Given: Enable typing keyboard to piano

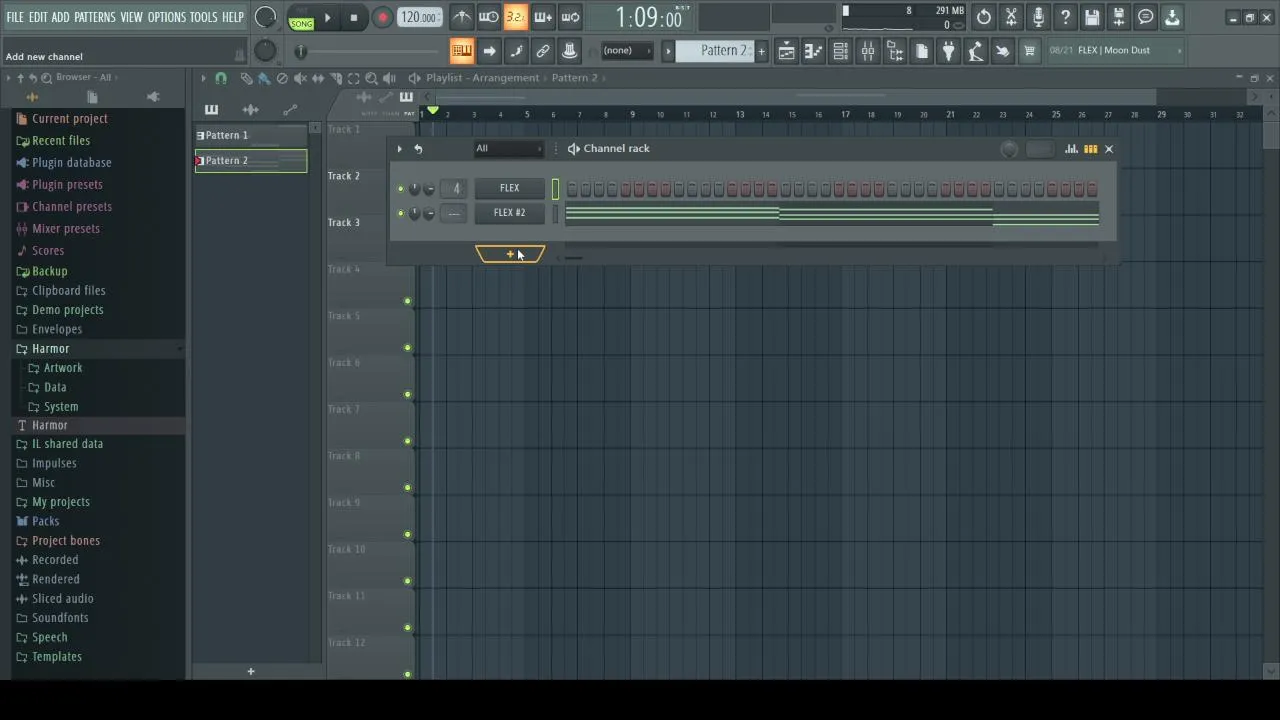Looking at the screenshot, I should pos(462,51).
